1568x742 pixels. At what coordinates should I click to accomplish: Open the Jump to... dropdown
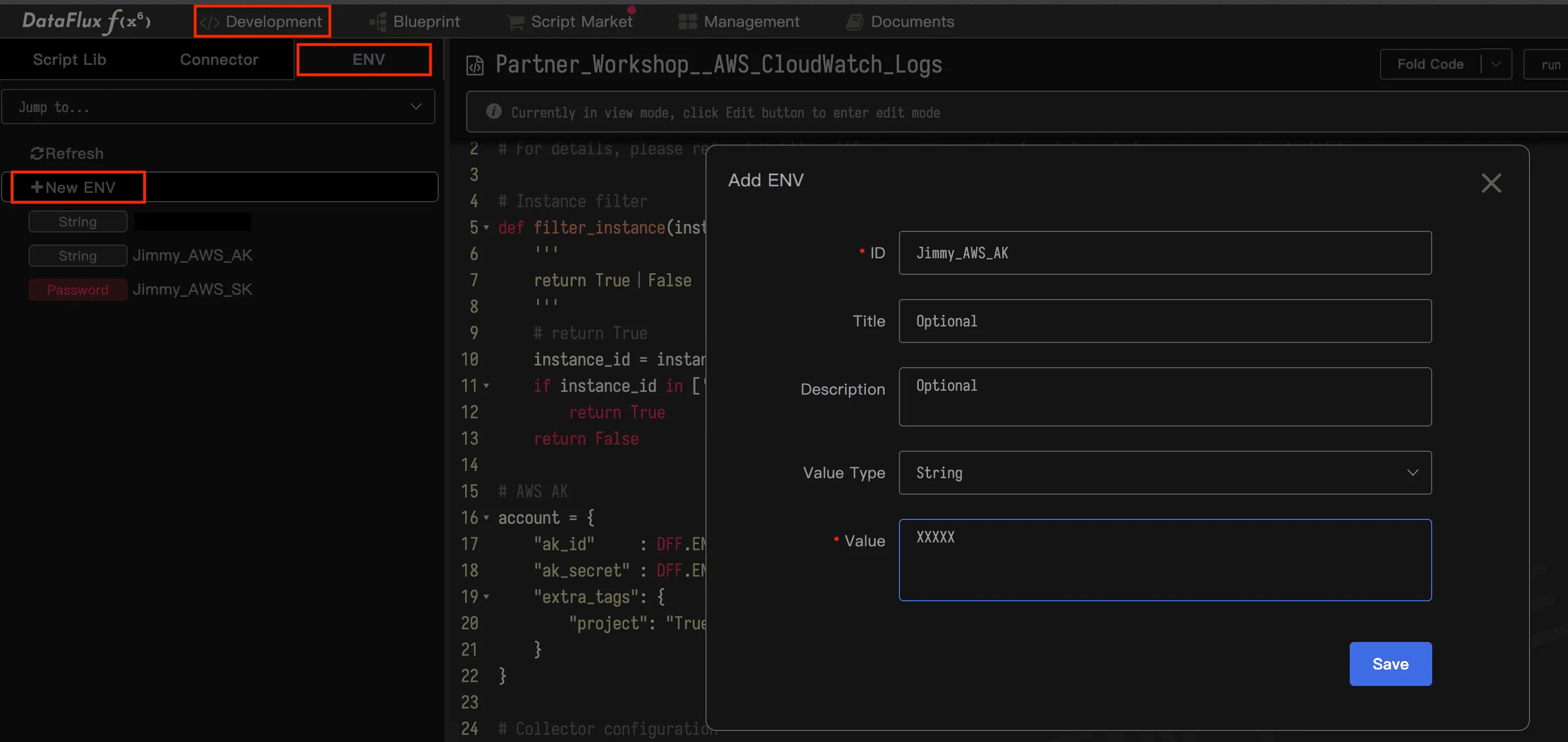click(218, 107)
